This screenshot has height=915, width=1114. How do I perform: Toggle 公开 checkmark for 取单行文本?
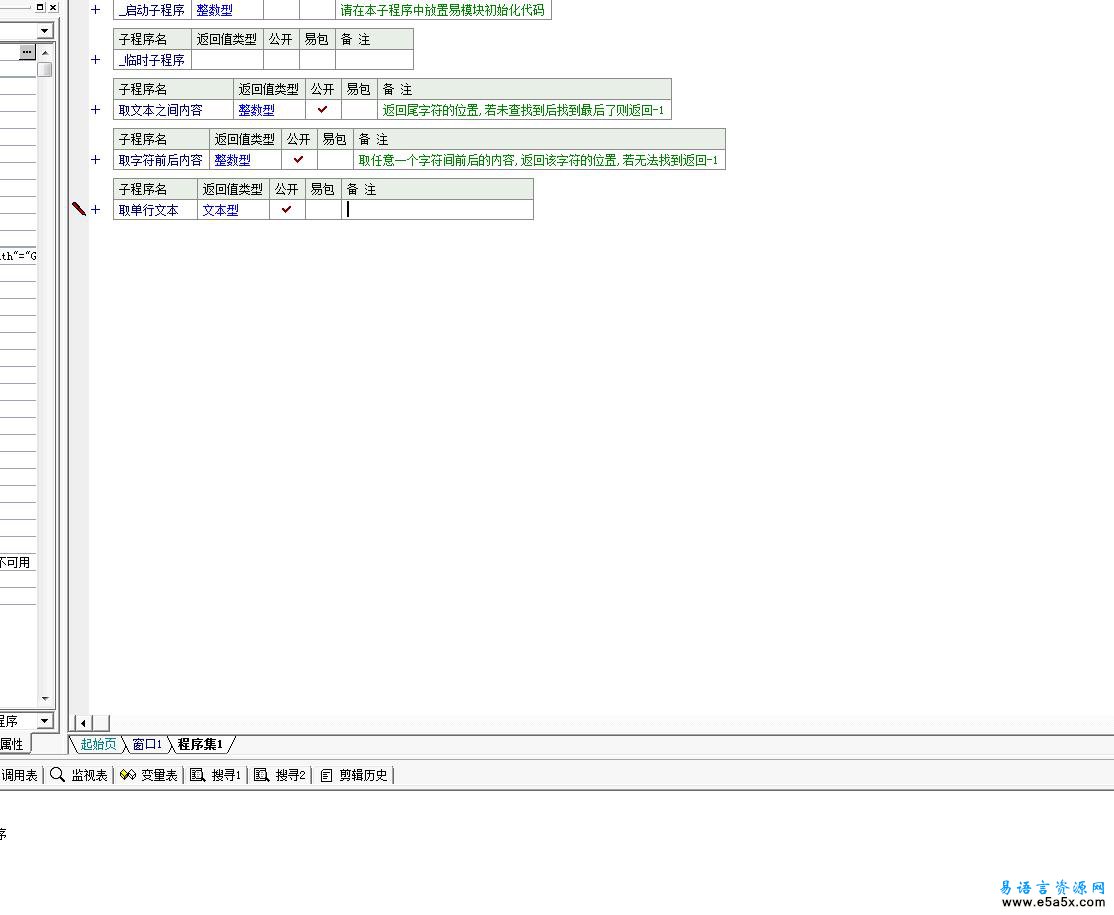(287, 210)
